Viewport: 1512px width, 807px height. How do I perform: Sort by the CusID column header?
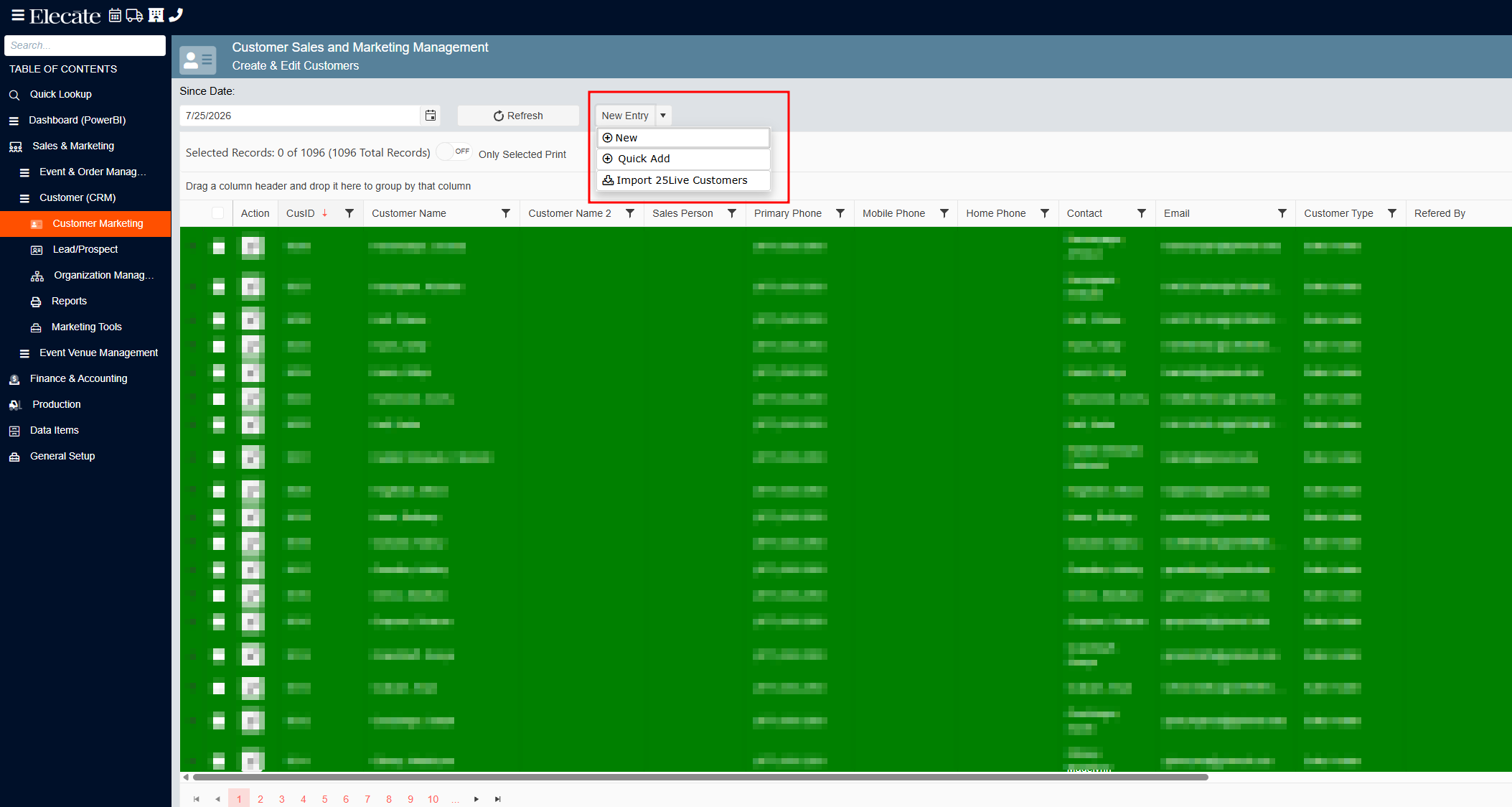click(x=300, y=213)
